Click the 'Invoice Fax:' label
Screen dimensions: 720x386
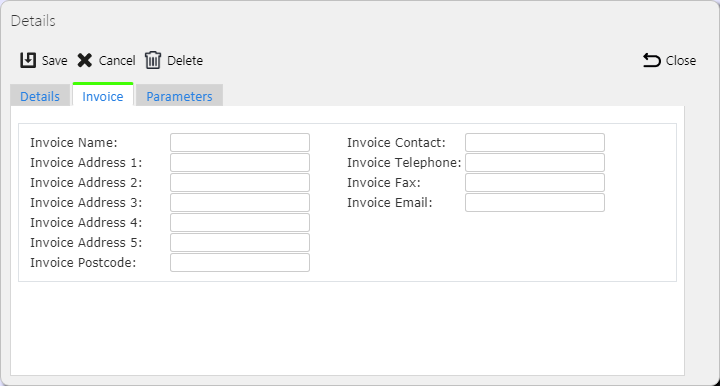tap(384, 183)
